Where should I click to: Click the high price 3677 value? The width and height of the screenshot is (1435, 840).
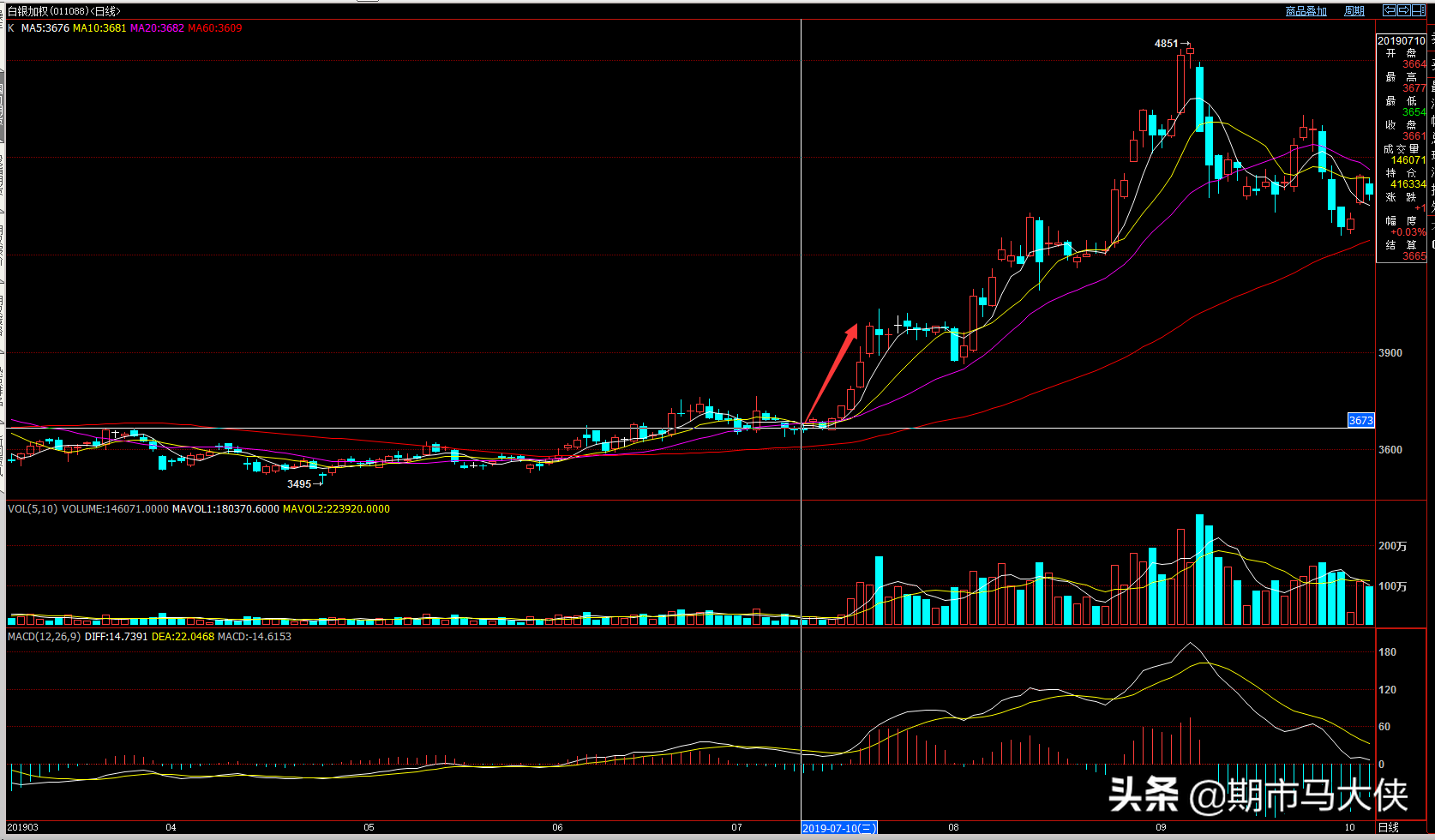coord(1414,88)
